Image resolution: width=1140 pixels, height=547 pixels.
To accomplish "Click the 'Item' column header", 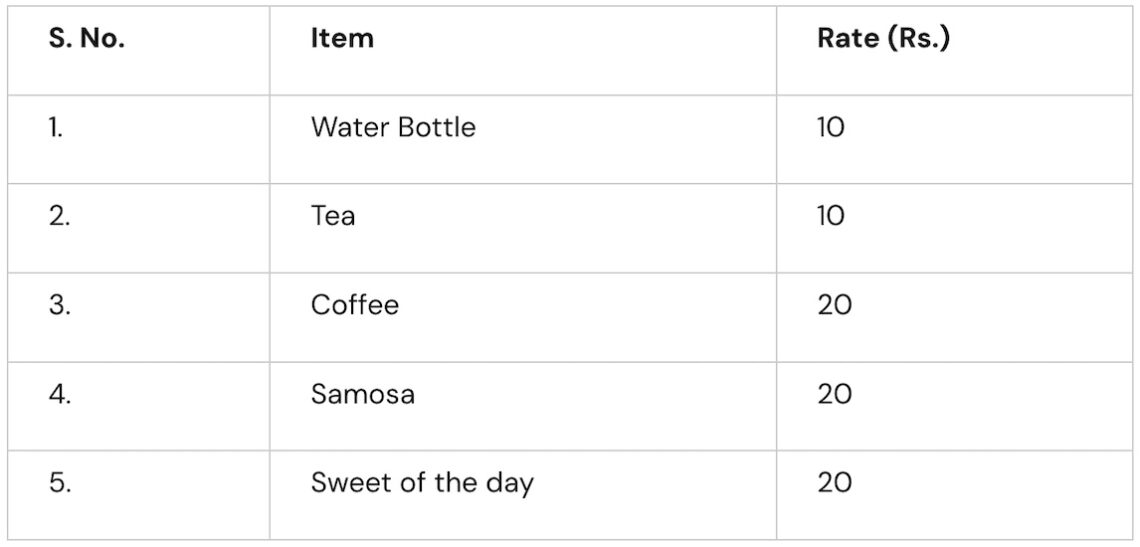I will point(342,39).
